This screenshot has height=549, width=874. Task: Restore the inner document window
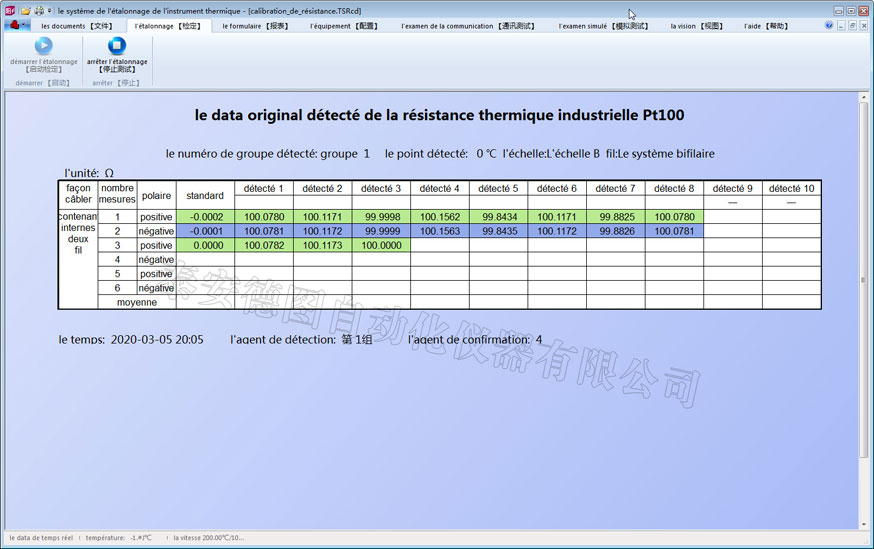[853, 25]
